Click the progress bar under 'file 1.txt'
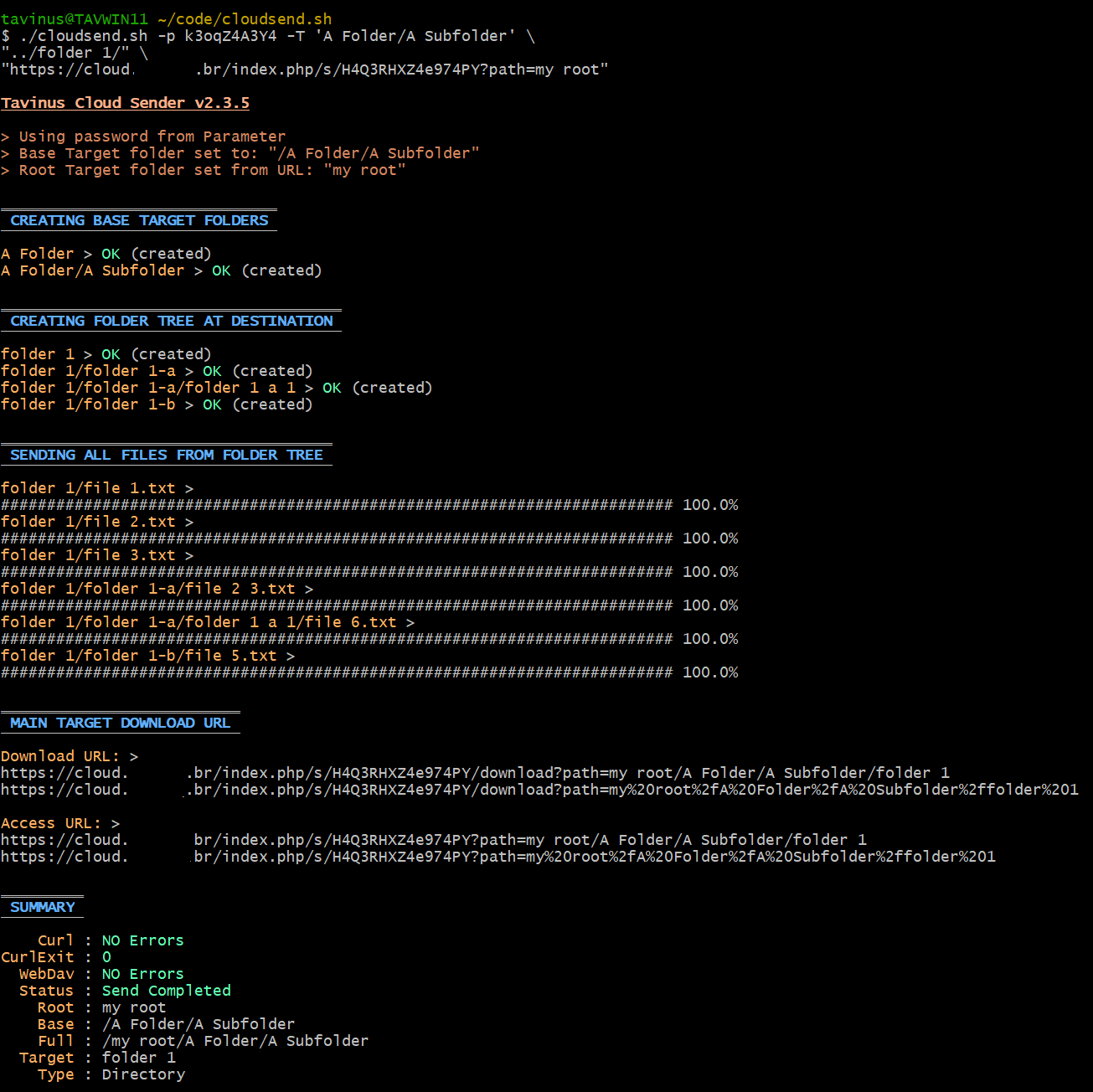Viewport: 1093px width, 1092px height. [369, 505]
